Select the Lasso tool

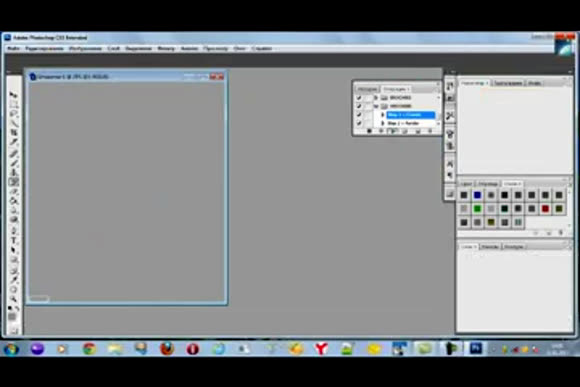point(14,114)
